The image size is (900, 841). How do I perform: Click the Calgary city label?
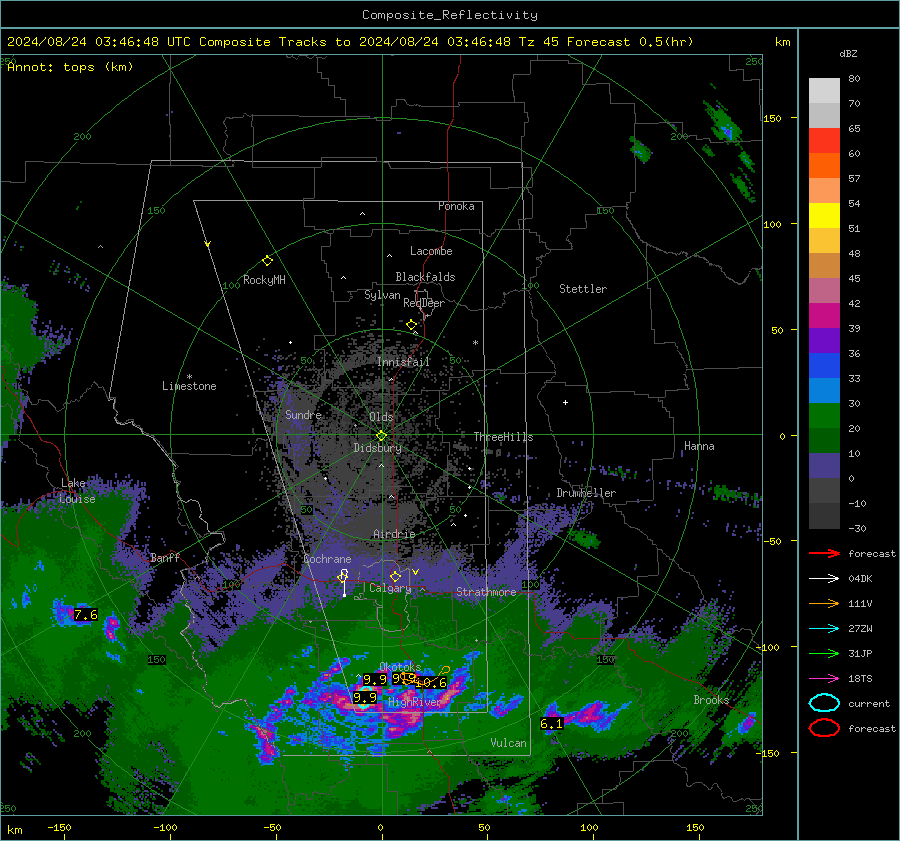(x=390, y=588)
